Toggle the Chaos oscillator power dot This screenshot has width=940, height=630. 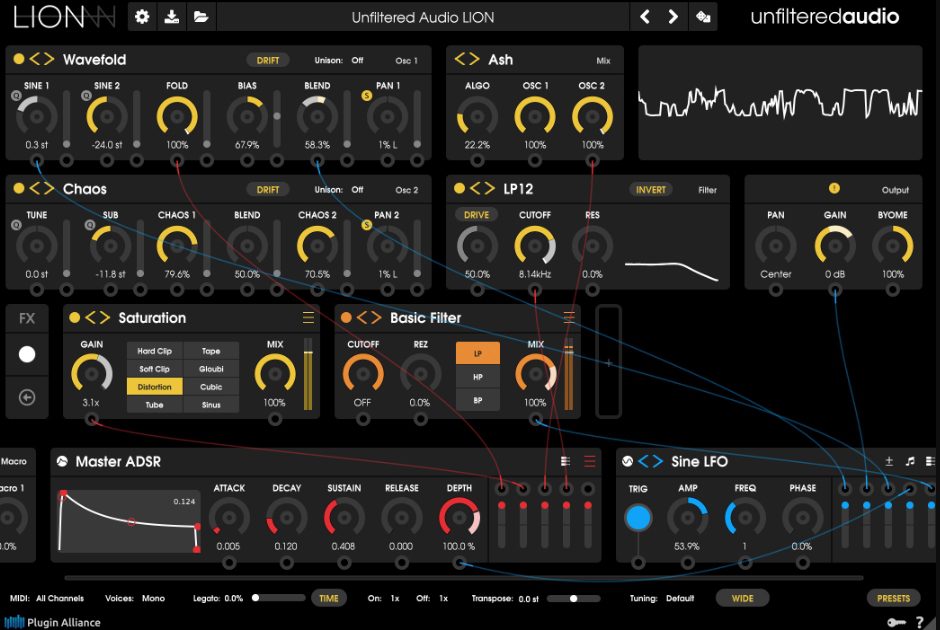coord(19,188)
